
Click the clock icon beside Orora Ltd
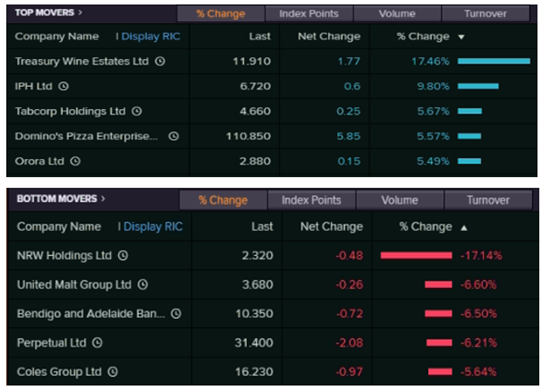75,161
